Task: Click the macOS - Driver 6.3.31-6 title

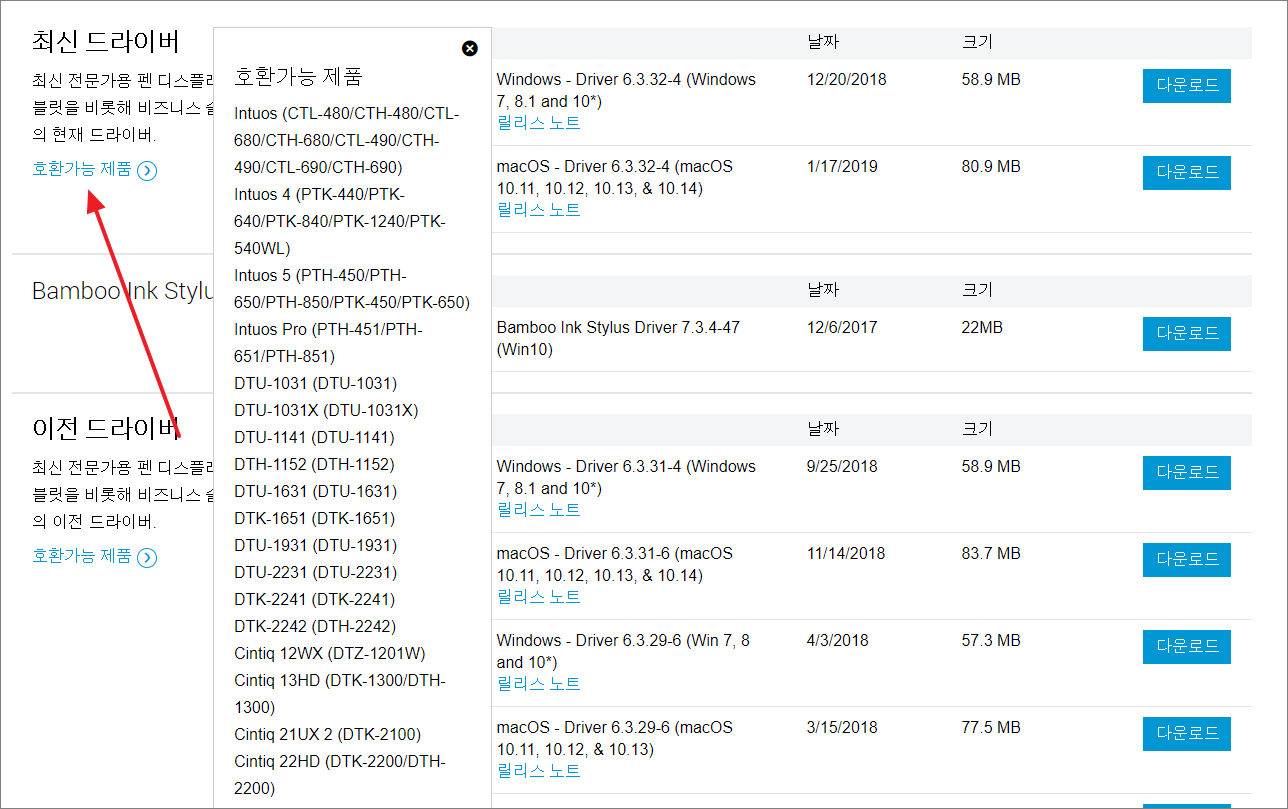Action: [615, 564]
